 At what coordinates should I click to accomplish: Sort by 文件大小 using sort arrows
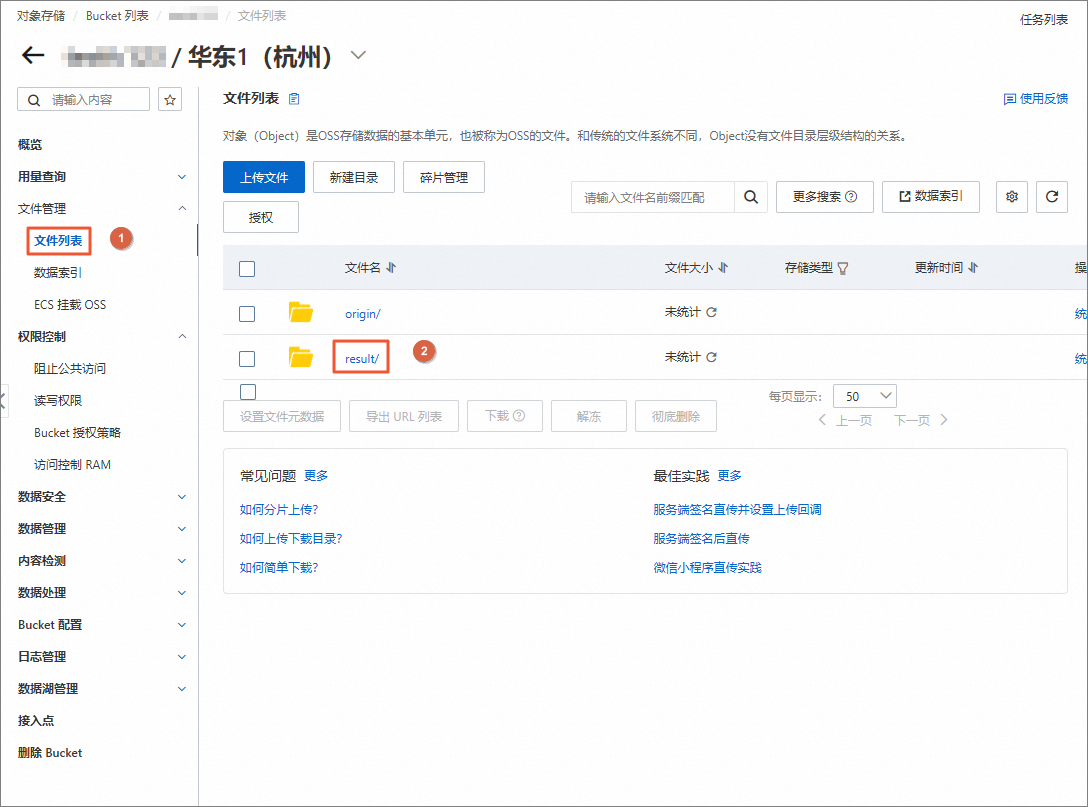click(723, 268)
